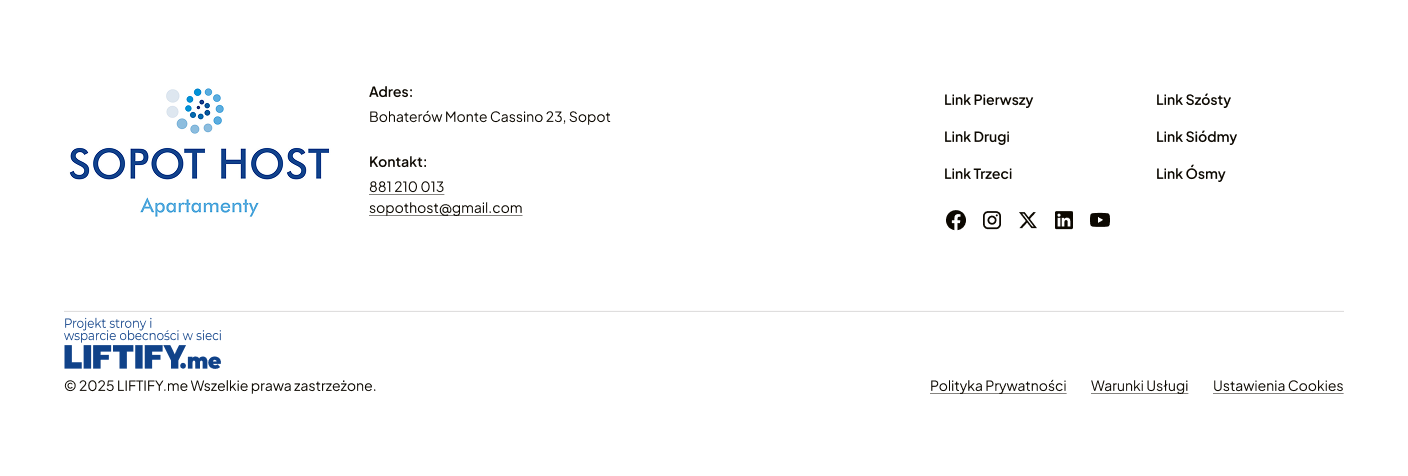The width and height of the screenshot is (1408, 476).
Task: Choose the Link Ósmy entry
Action: (x=1190, y=174)
